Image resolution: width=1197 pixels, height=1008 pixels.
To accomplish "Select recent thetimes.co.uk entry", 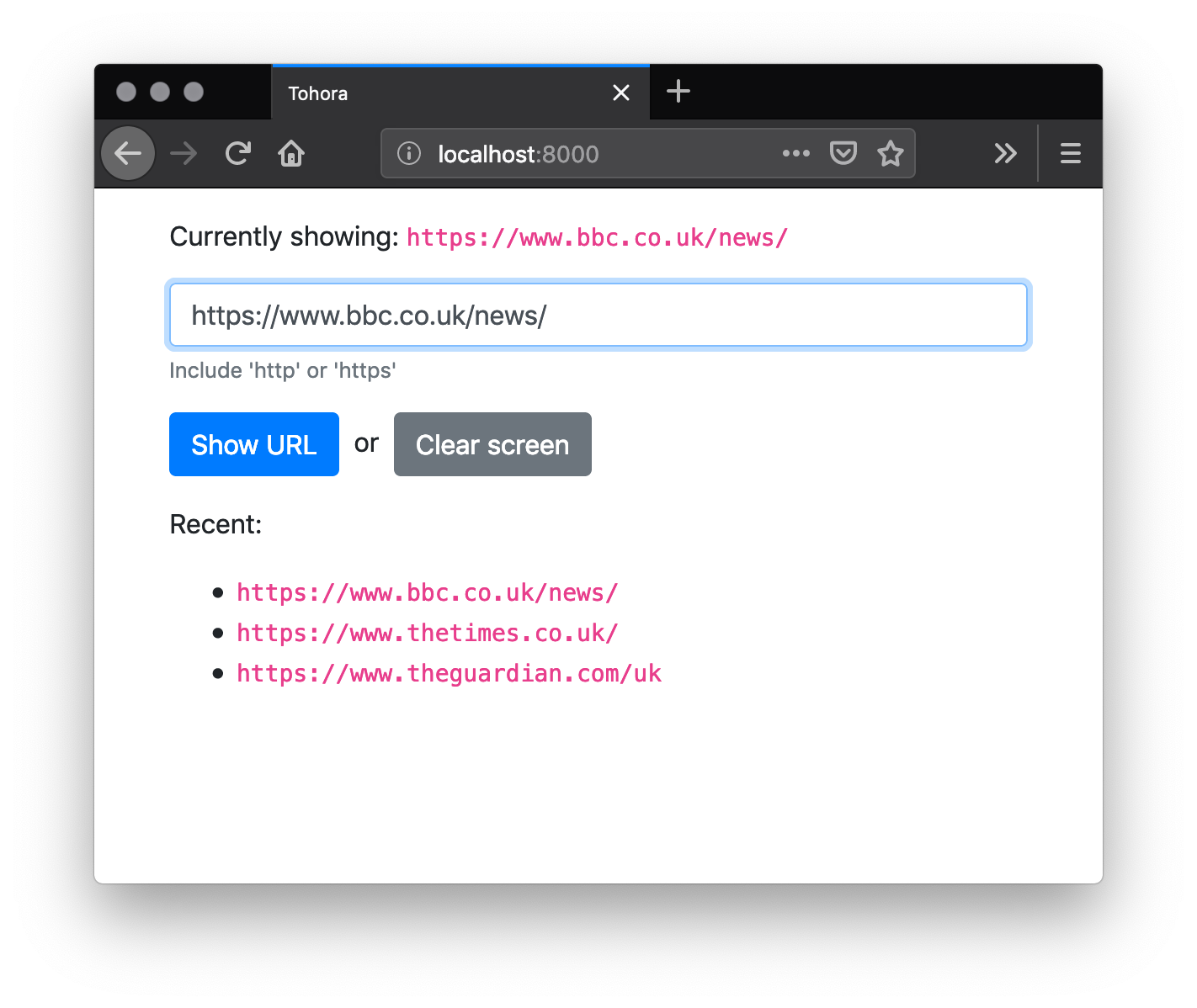I will [x=428, y=633].
